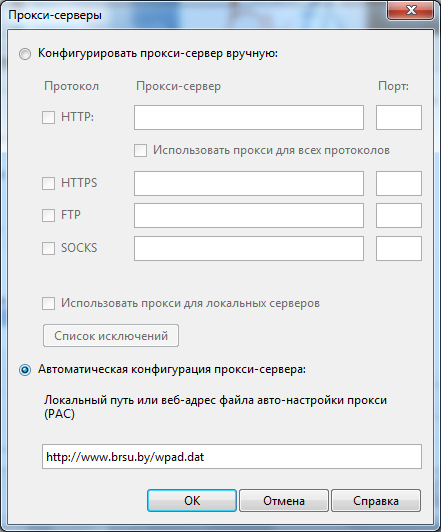Image resolution: width=441 pixels, height=532 pixels.
Task: Select automatic proxy configuration radio button
Action: coord(25,370)
